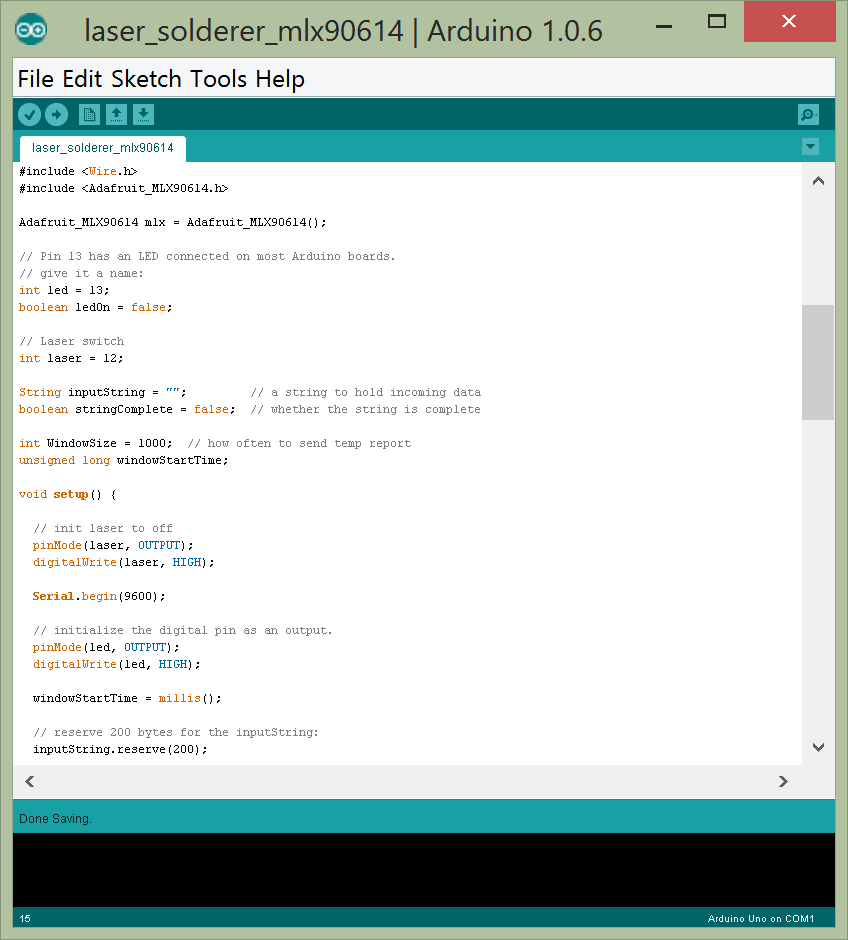Click 'Arduino Uno on COM1' board label
This screenshot has width=848, height=940.
click(x=761, y=918)
